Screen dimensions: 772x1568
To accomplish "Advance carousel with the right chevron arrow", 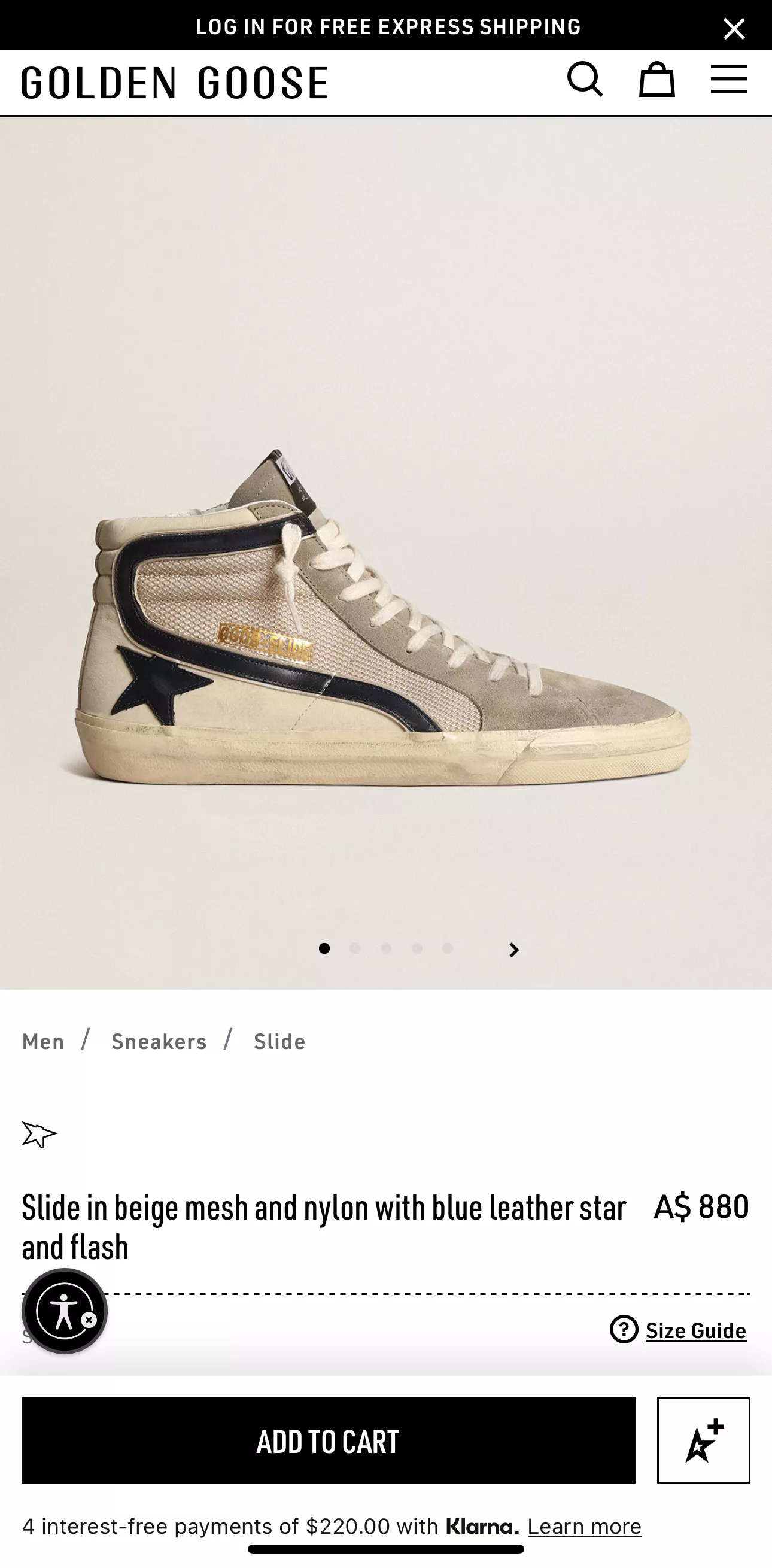I will click(x=514, y=950).
